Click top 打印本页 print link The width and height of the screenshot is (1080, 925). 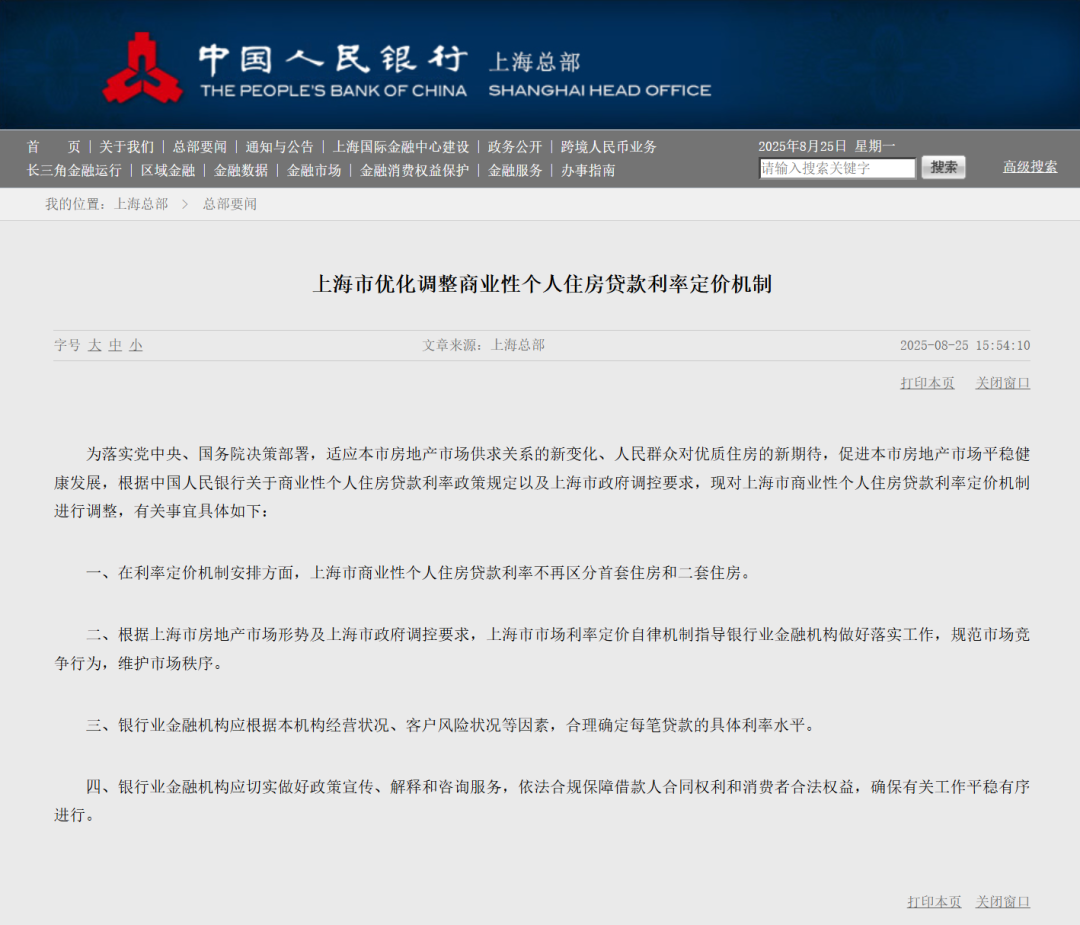[927, 383]
